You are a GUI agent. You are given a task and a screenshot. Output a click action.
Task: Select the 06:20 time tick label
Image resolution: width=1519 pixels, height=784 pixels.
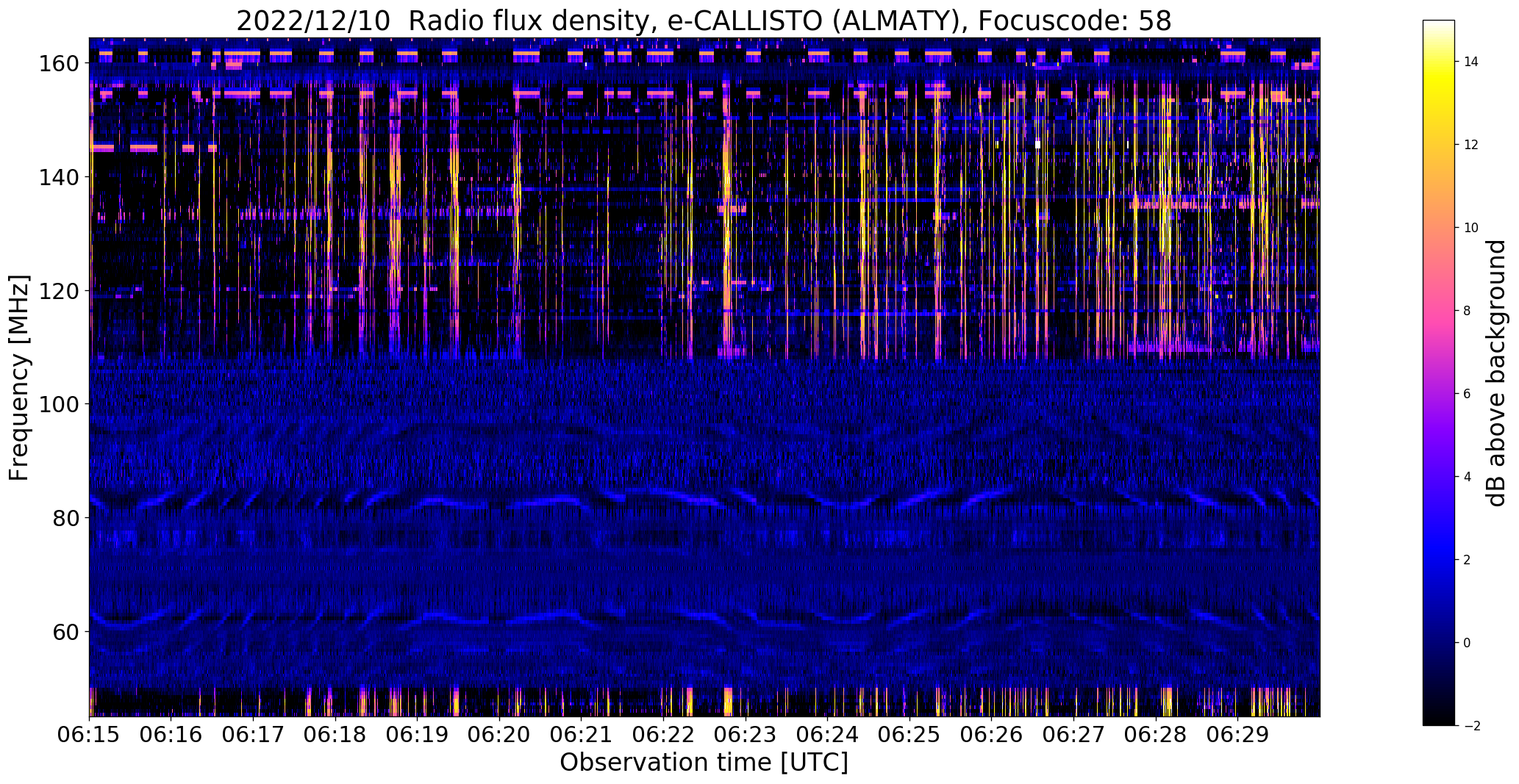499,735
